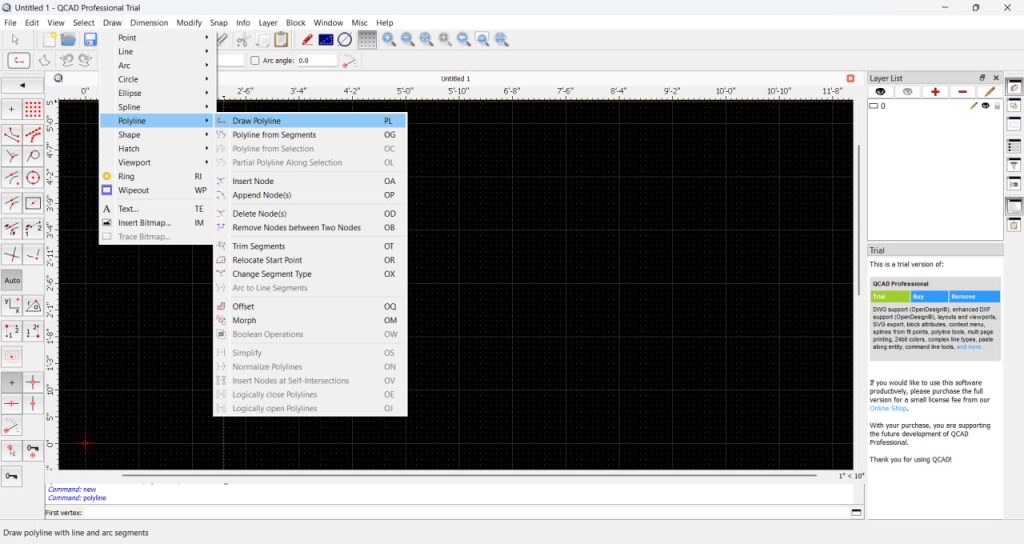1024x544 pixels.
Task: Toggle the lock icon on layer 0
Action: [996, 105]
